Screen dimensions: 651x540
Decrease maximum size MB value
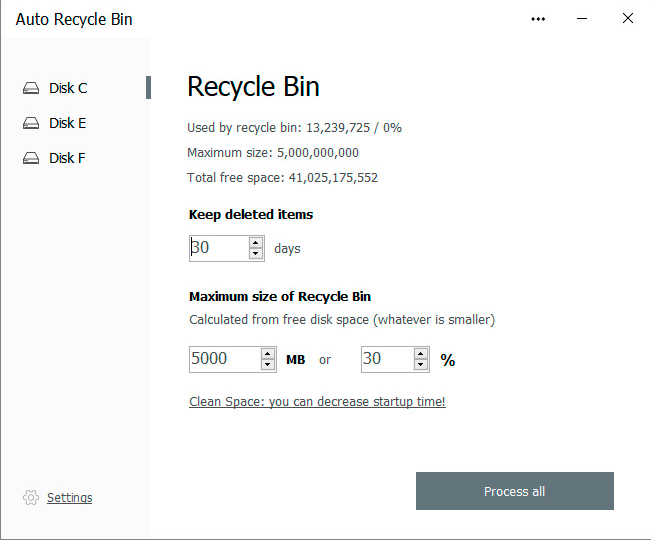(x=268, y=364)
